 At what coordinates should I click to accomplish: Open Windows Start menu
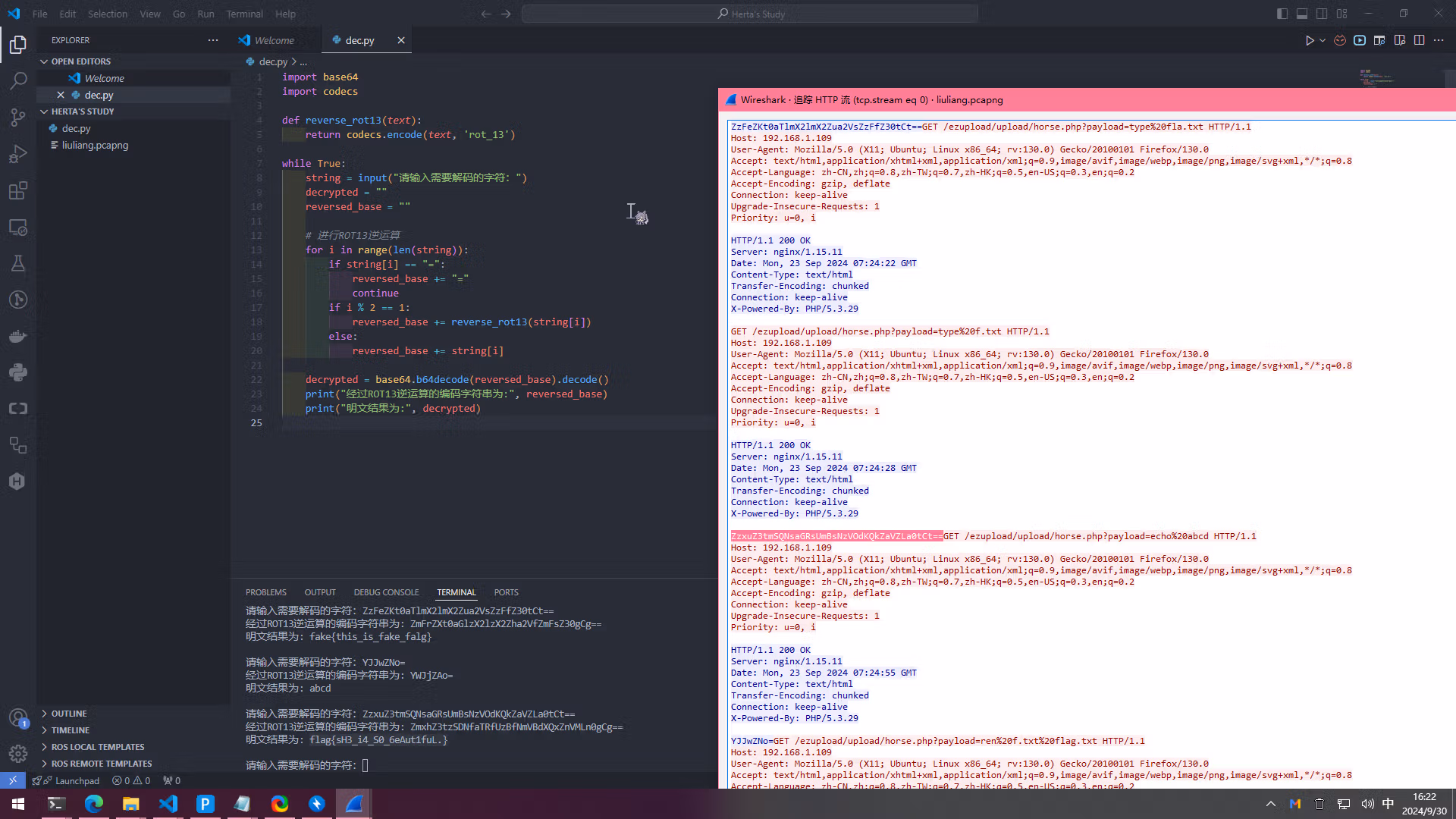point(18,804)
